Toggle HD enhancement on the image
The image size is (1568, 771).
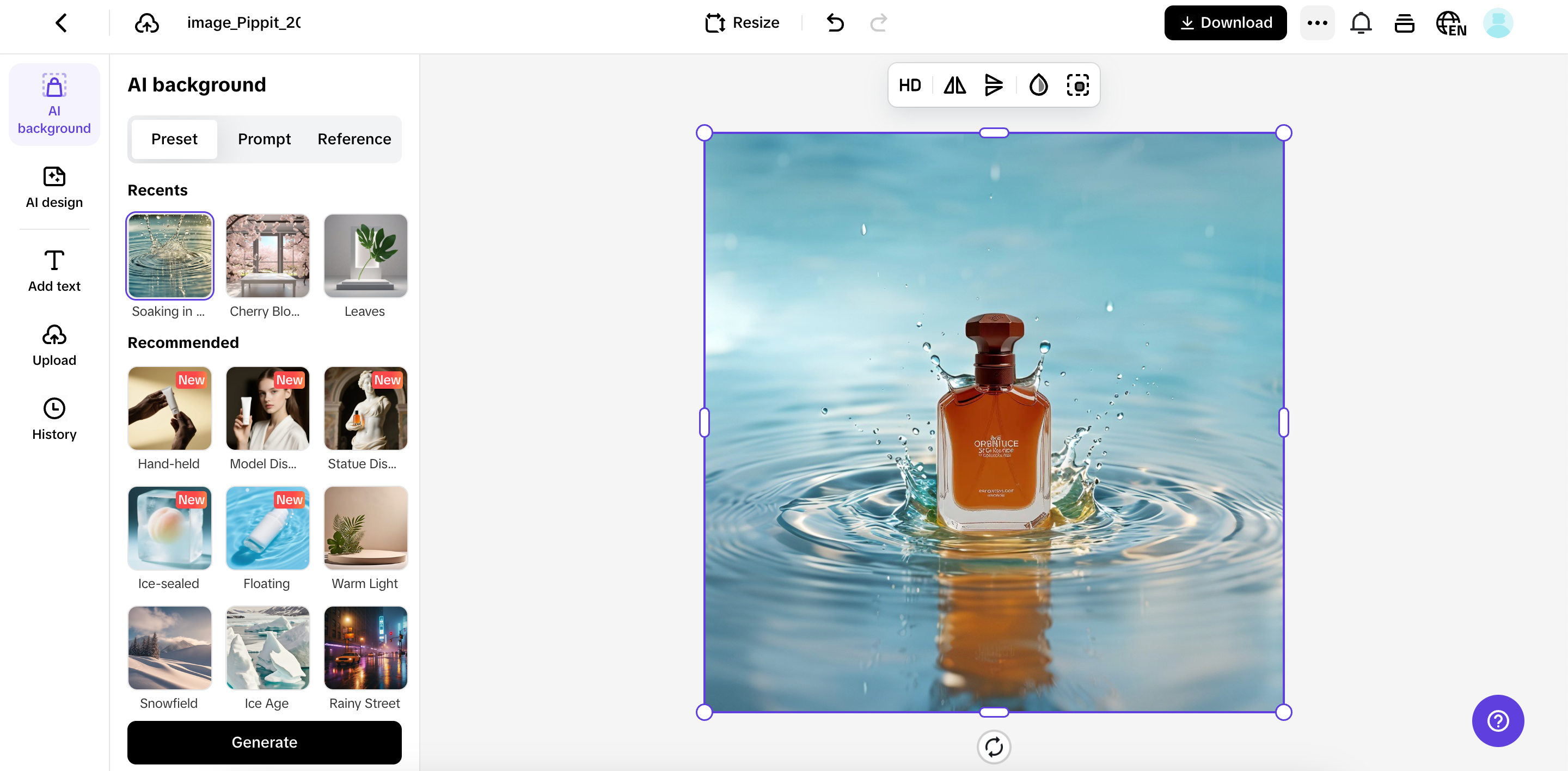(x=910, y=85)
